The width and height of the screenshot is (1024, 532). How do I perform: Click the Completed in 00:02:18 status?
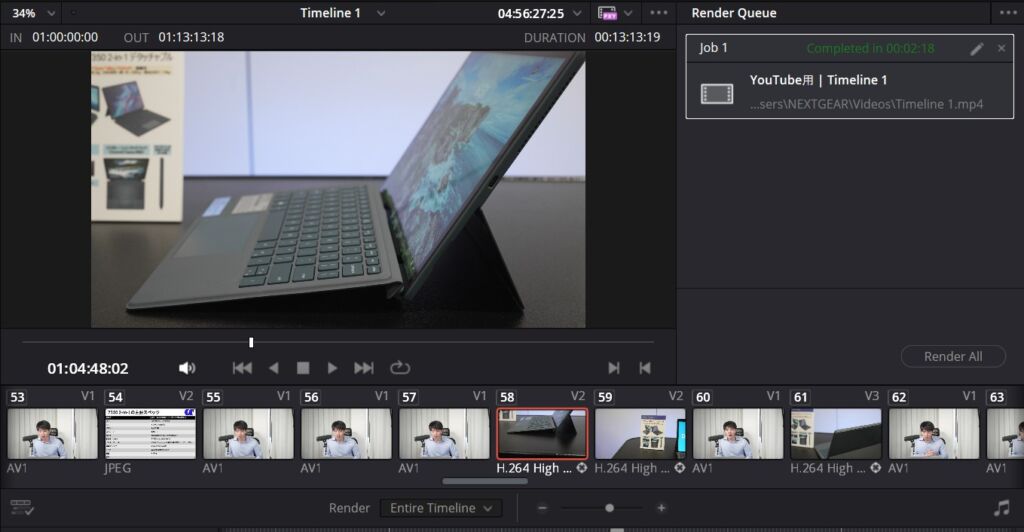870,48
